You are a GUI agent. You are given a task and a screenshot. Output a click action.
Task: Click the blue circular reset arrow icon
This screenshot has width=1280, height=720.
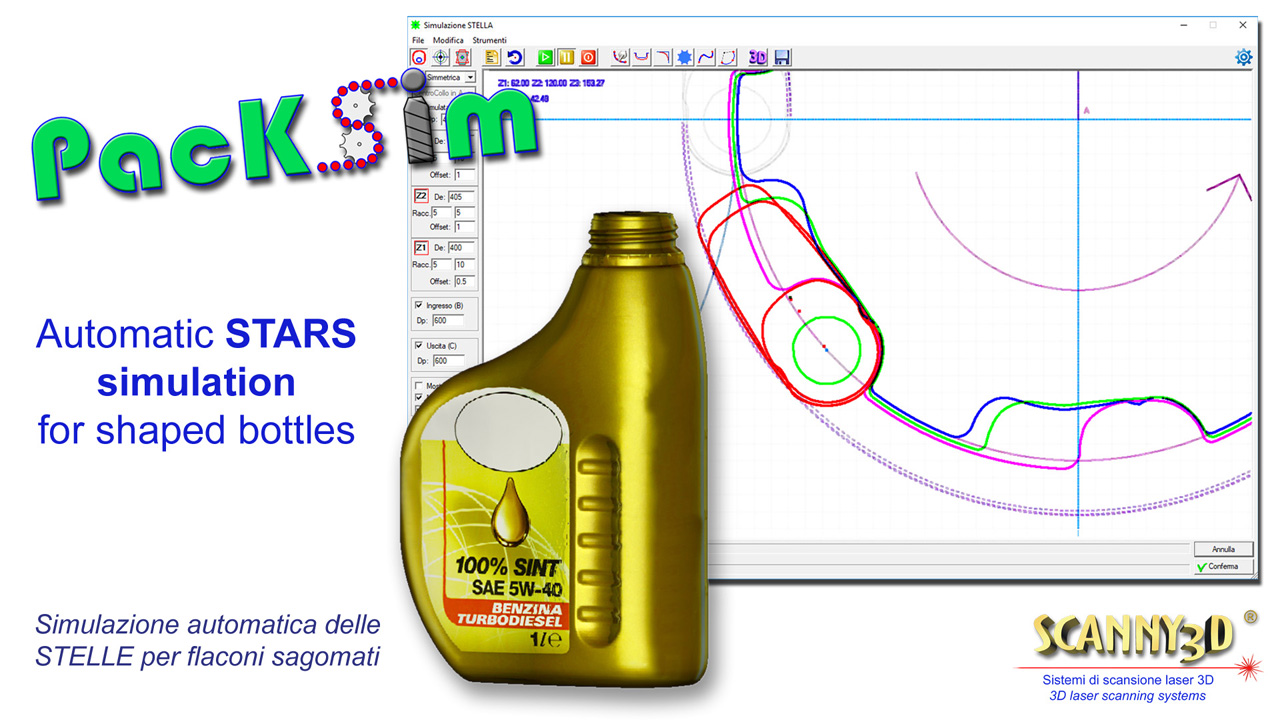point(515,58)
